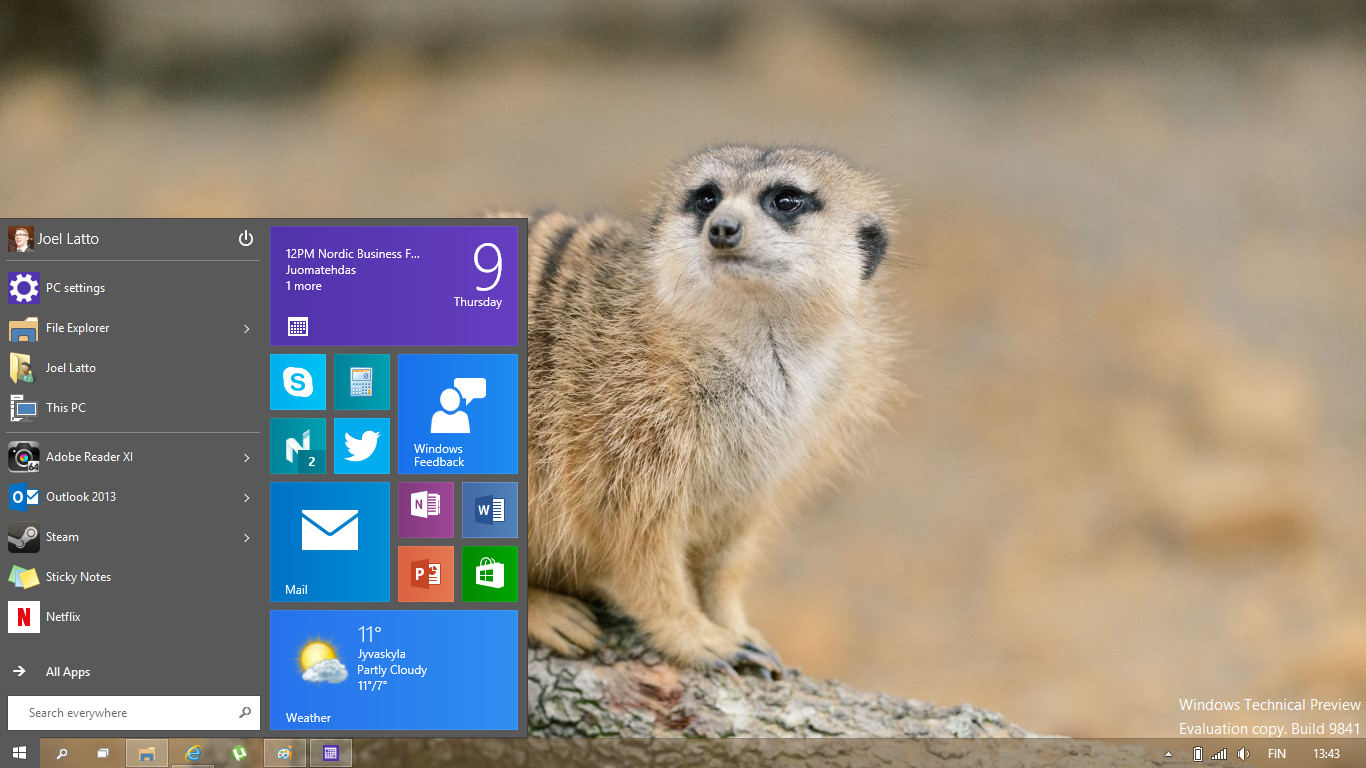Open Internet Explorer from the taskbar
Viewport: 1366px width, 768px height.
tap(193, 753)
